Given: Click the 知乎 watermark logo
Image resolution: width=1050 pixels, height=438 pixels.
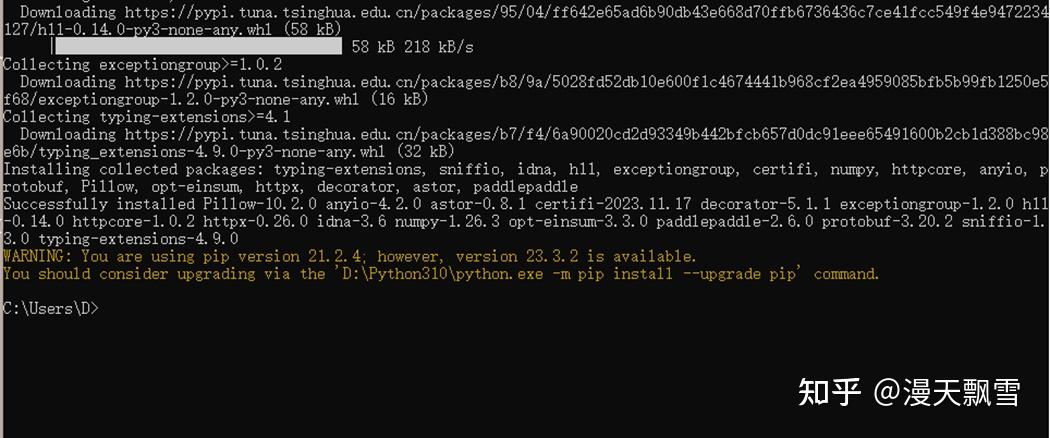Looking at the screenshot, I should point(830,393).
